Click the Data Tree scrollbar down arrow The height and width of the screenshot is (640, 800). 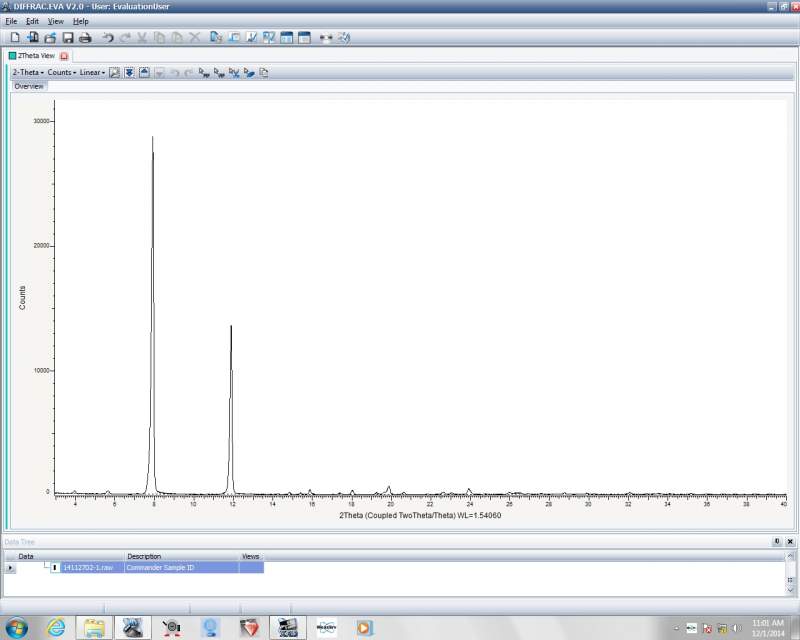[790, 589]
